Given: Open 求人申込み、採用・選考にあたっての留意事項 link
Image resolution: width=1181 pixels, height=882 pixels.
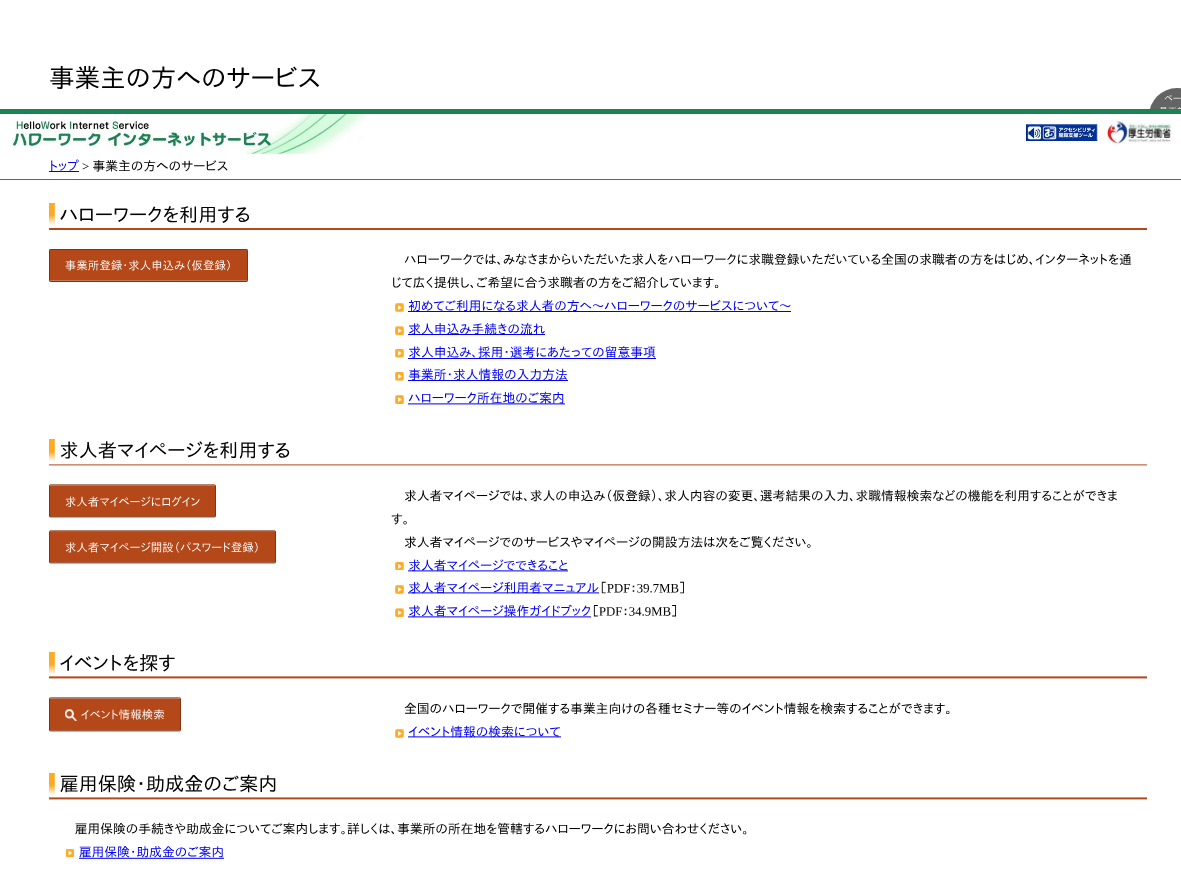Looking at the screenshot, I should 532,352.
